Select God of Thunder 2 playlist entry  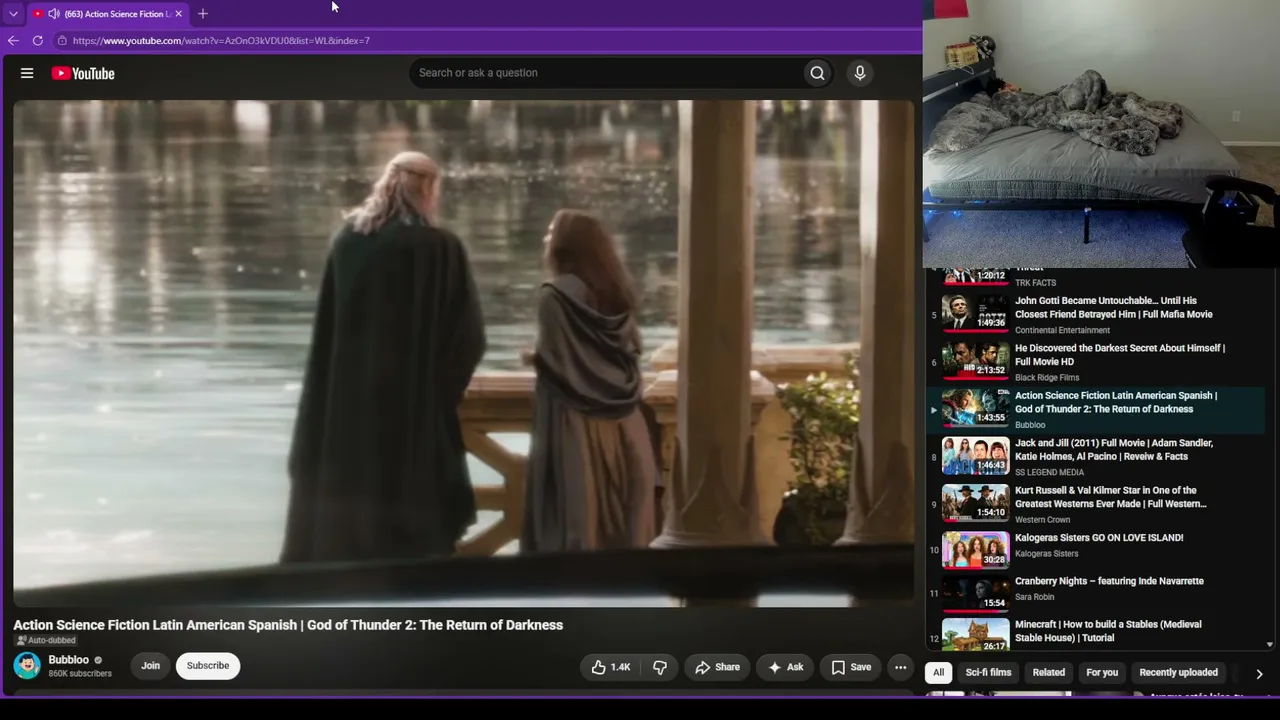point(1095,410)
